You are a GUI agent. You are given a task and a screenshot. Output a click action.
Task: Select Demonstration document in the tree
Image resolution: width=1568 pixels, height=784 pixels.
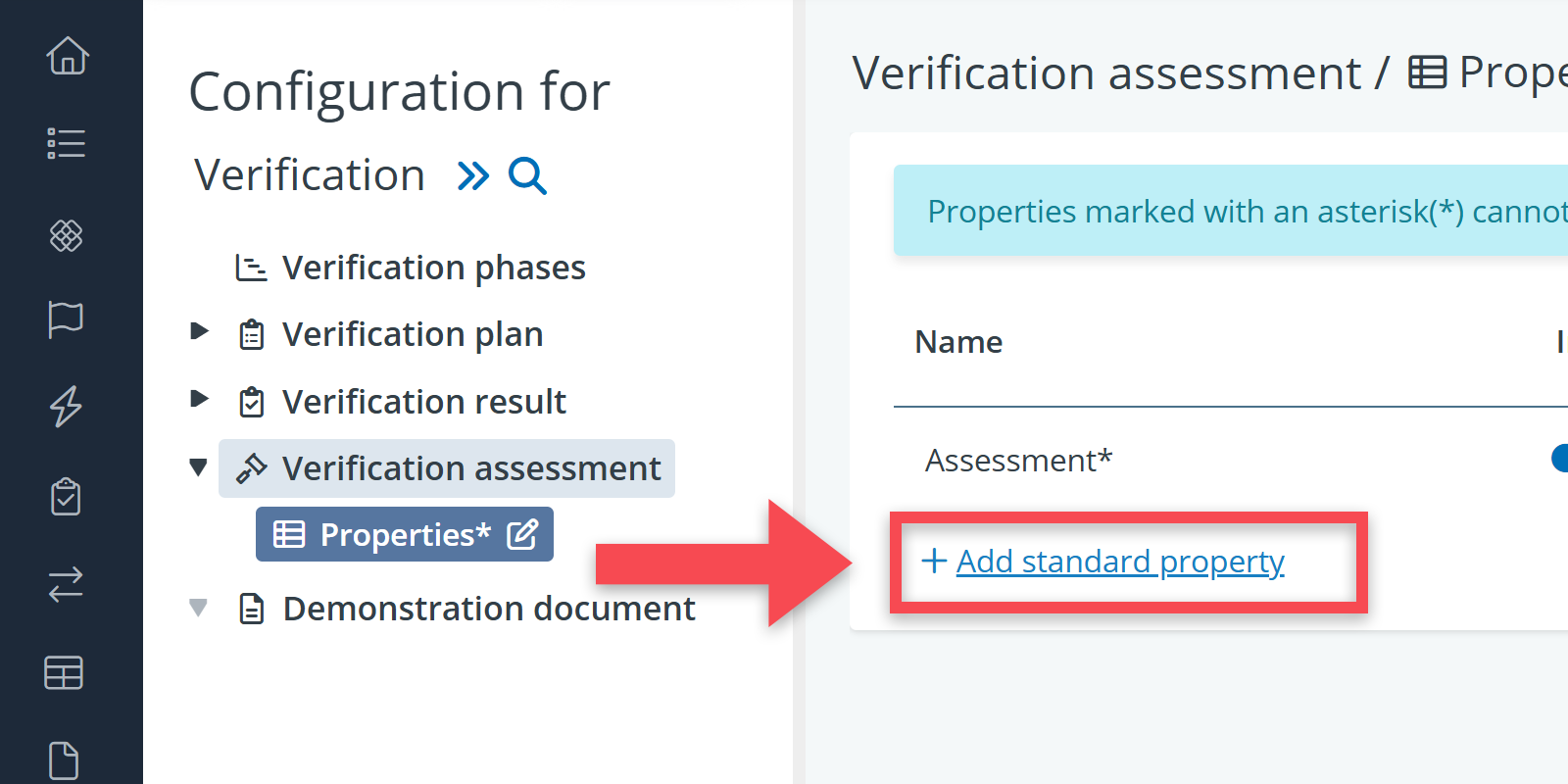coord(488,609)
